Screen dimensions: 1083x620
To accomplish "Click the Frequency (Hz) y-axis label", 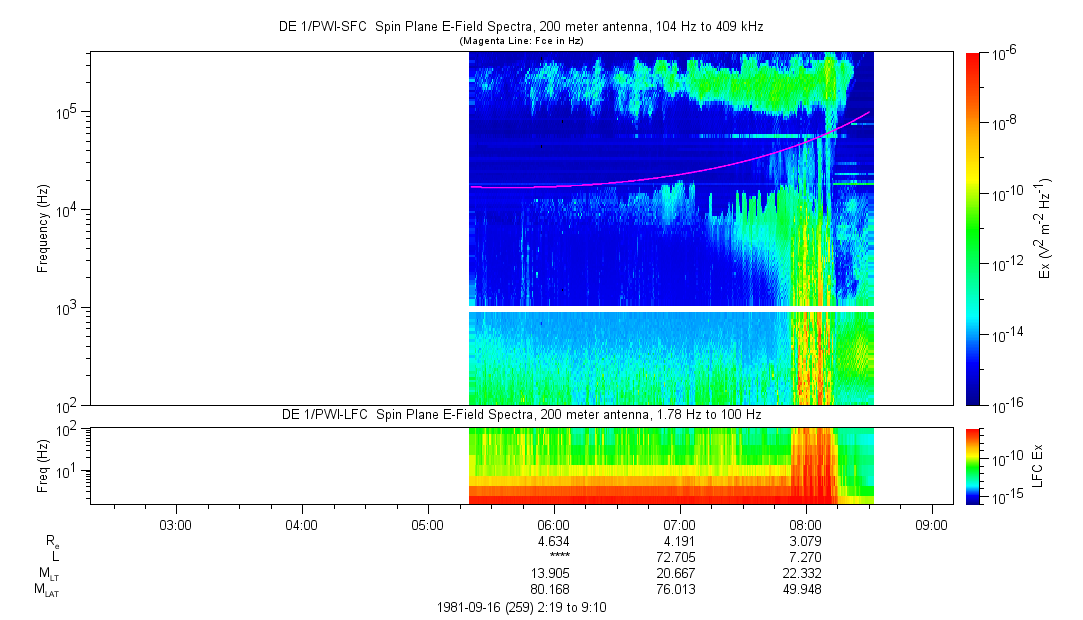I will 43,229.
